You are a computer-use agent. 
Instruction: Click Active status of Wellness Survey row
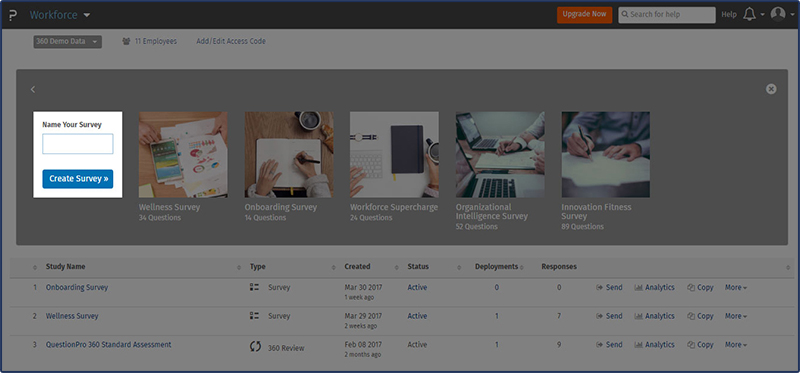(417, 316)
